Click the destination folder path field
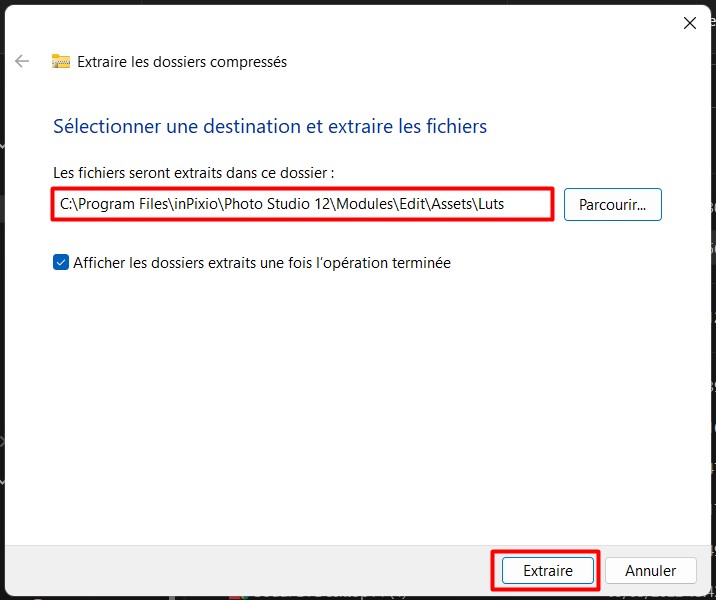 tap(302, 204)
